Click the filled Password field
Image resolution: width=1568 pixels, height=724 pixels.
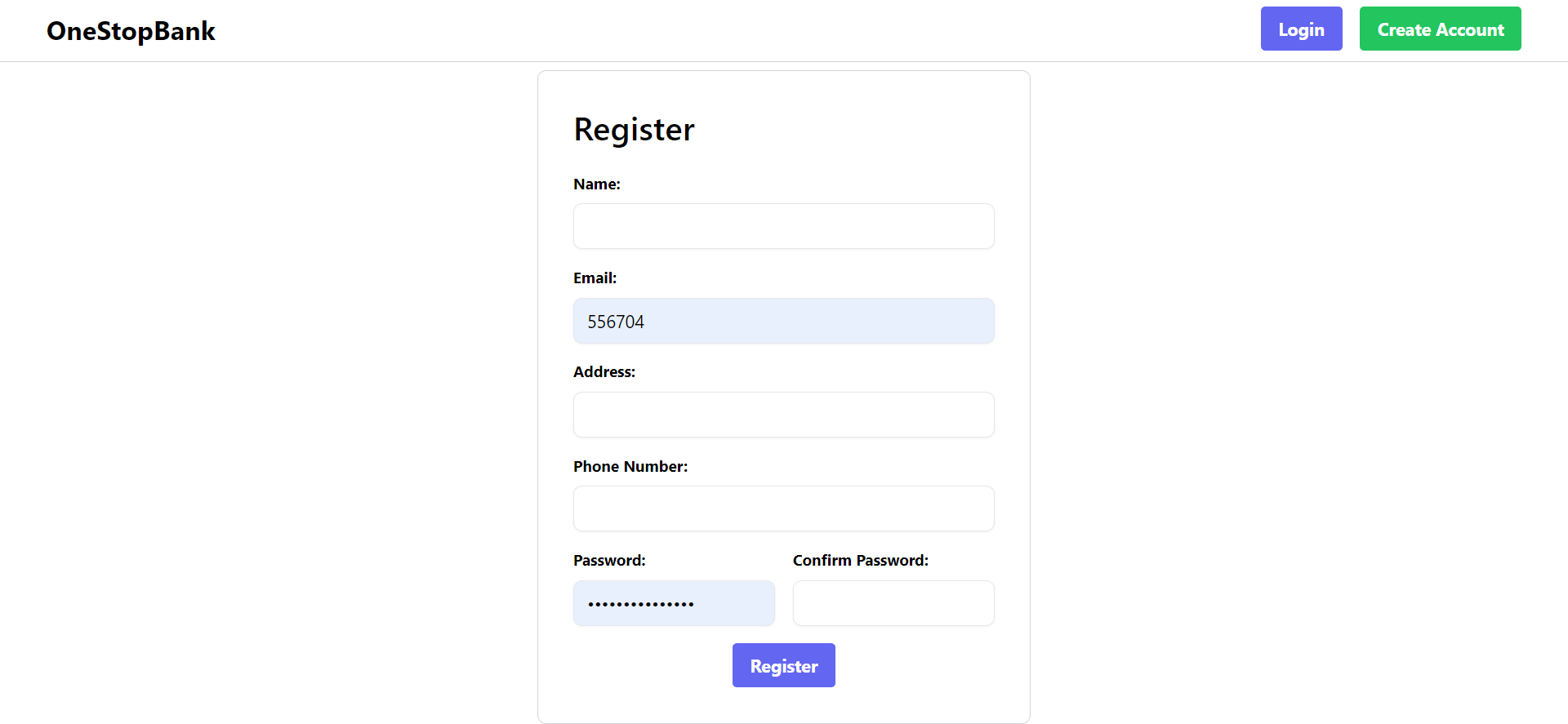pos(674,603)
